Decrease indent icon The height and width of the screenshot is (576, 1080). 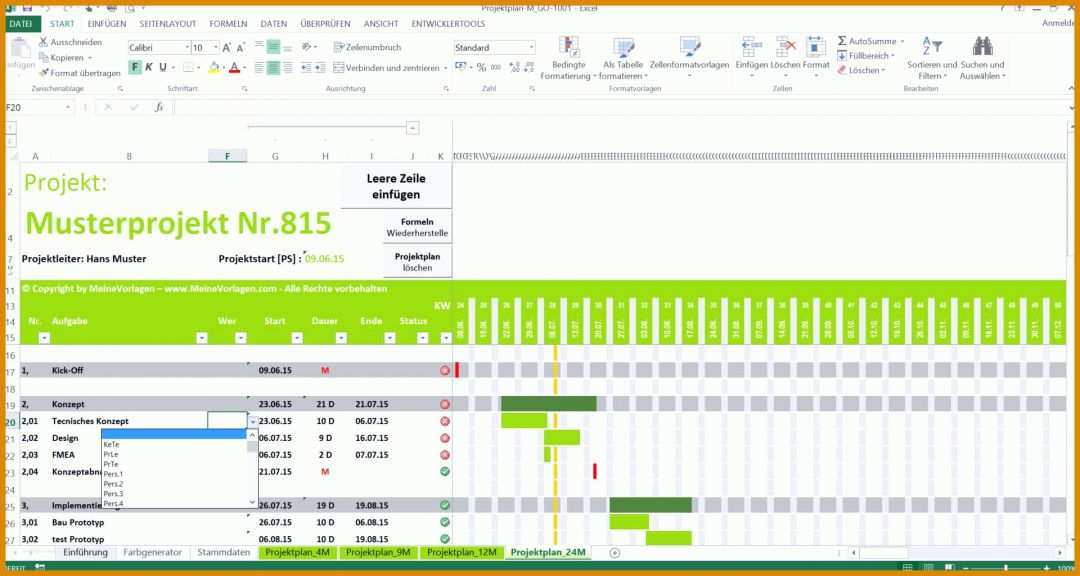pos(305,68)
